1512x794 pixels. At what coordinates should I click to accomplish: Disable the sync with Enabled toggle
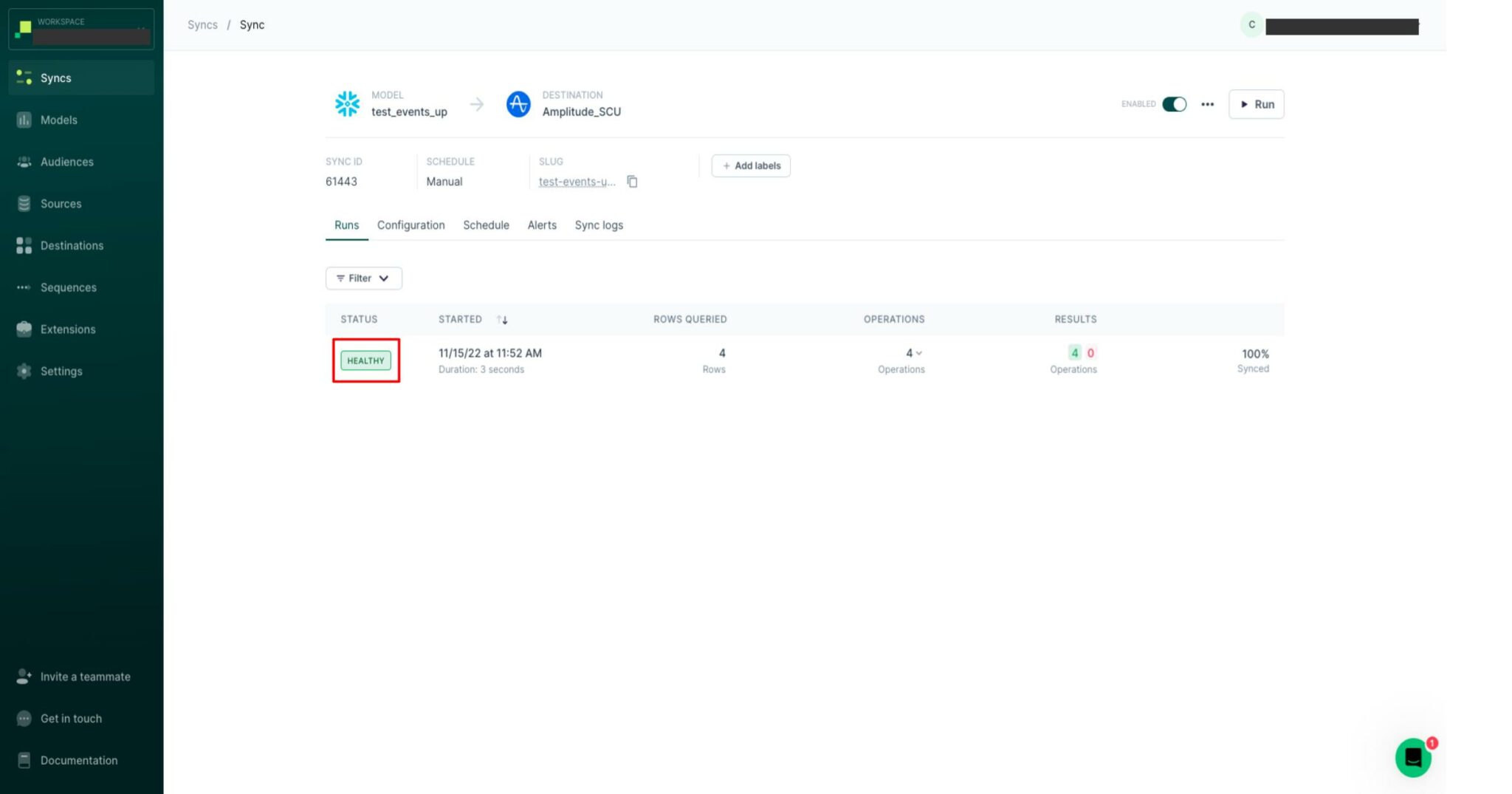coord(1174,104)
